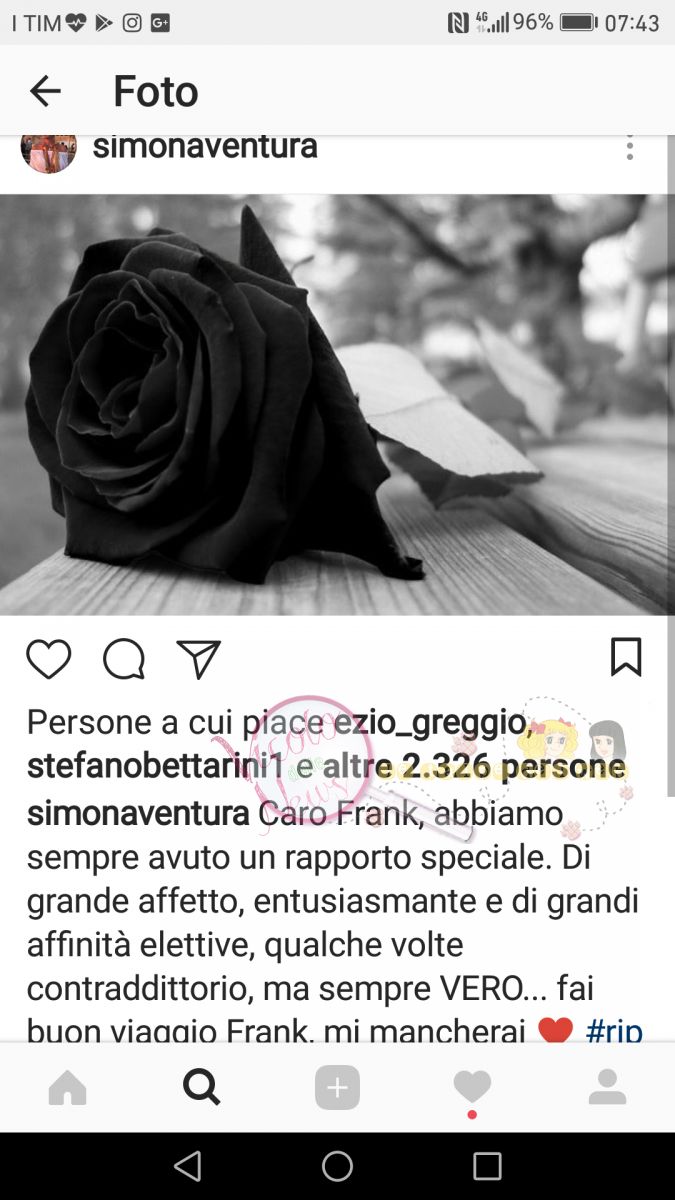675x1200 pixels.
Task: Tap the black rose photo
Action: (337, 405)
